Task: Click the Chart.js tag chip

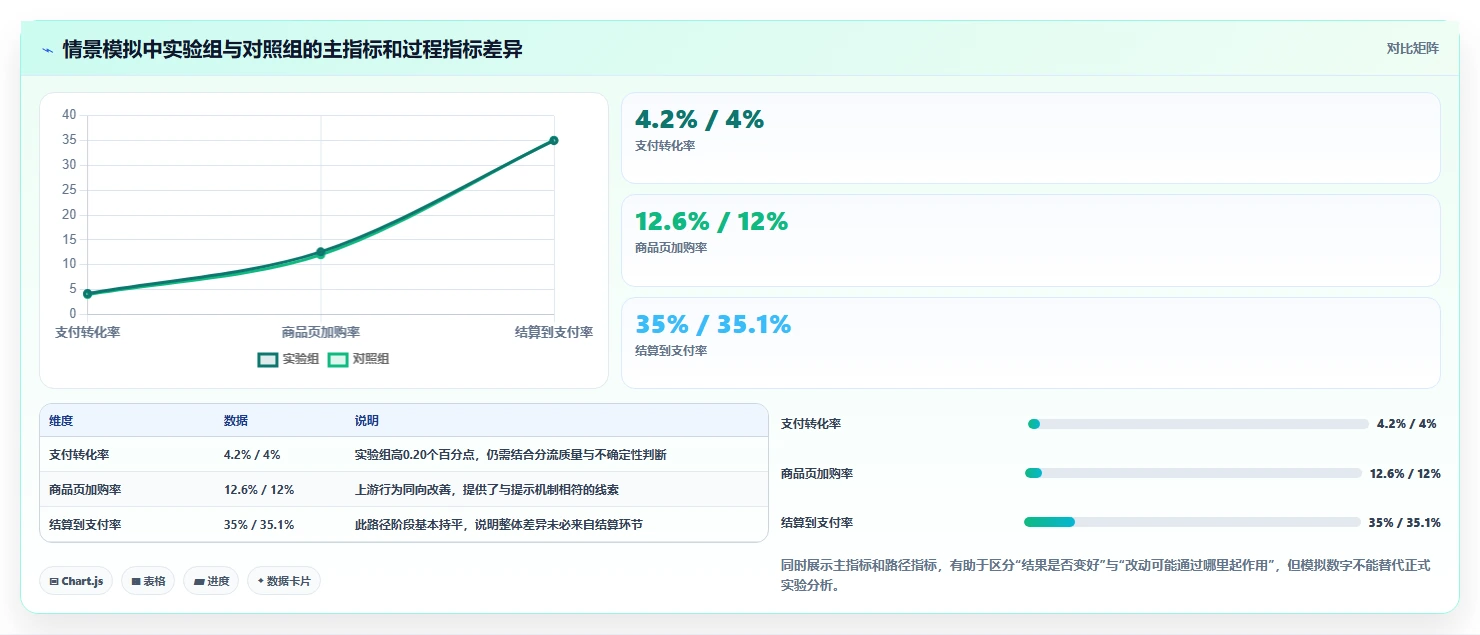Action: coord(76,581)
